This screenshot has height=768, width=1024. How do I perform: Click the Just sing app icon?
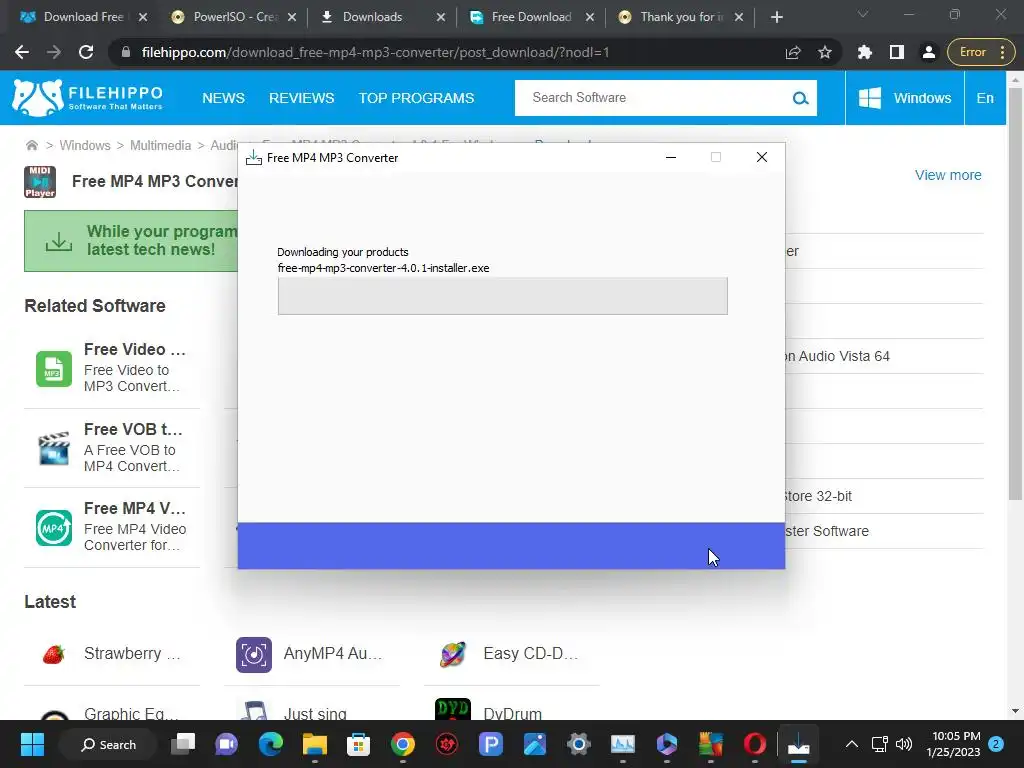[253, 711]
